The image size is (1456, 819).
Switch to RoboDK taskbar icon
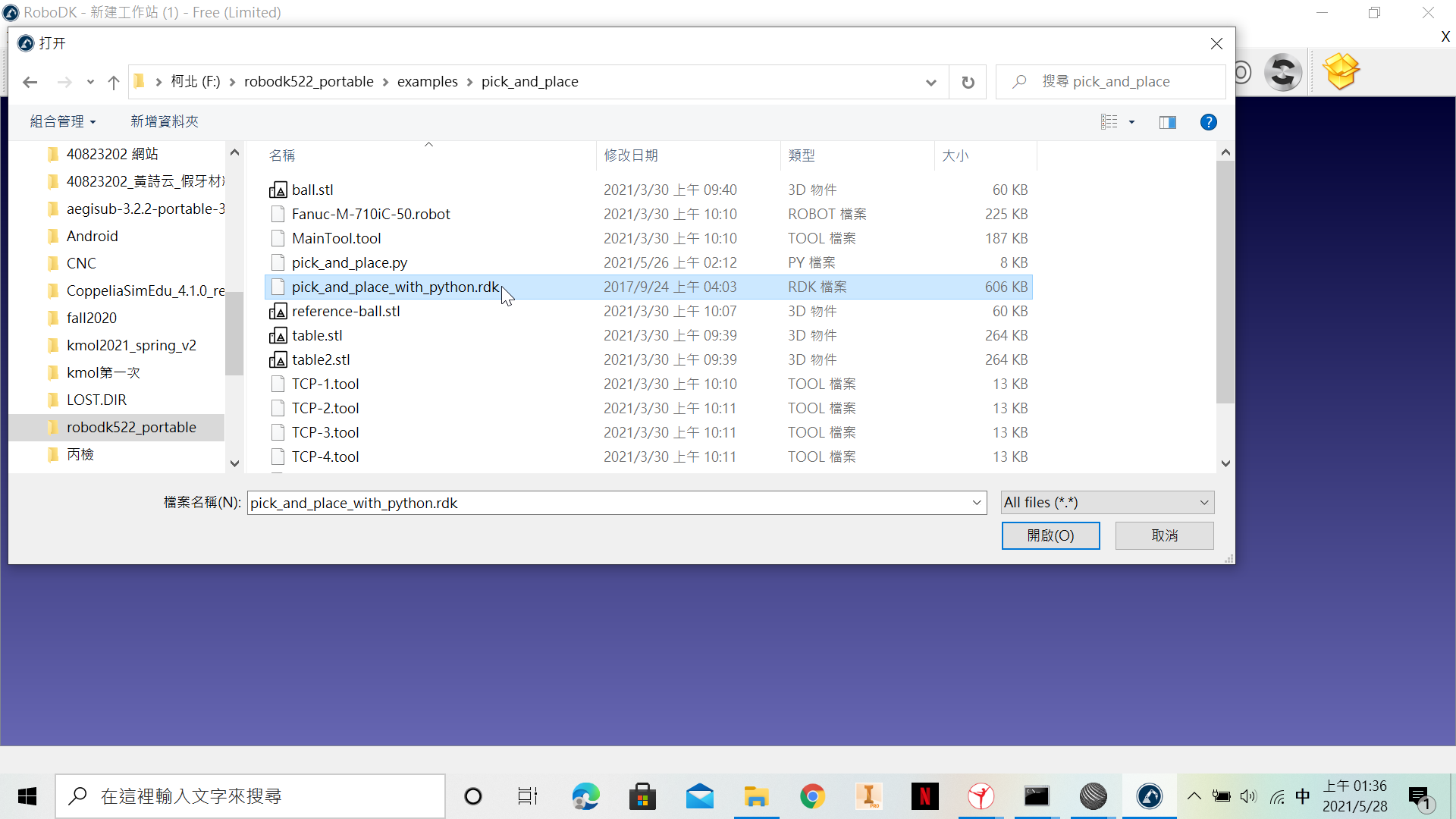click(1150, 796)
